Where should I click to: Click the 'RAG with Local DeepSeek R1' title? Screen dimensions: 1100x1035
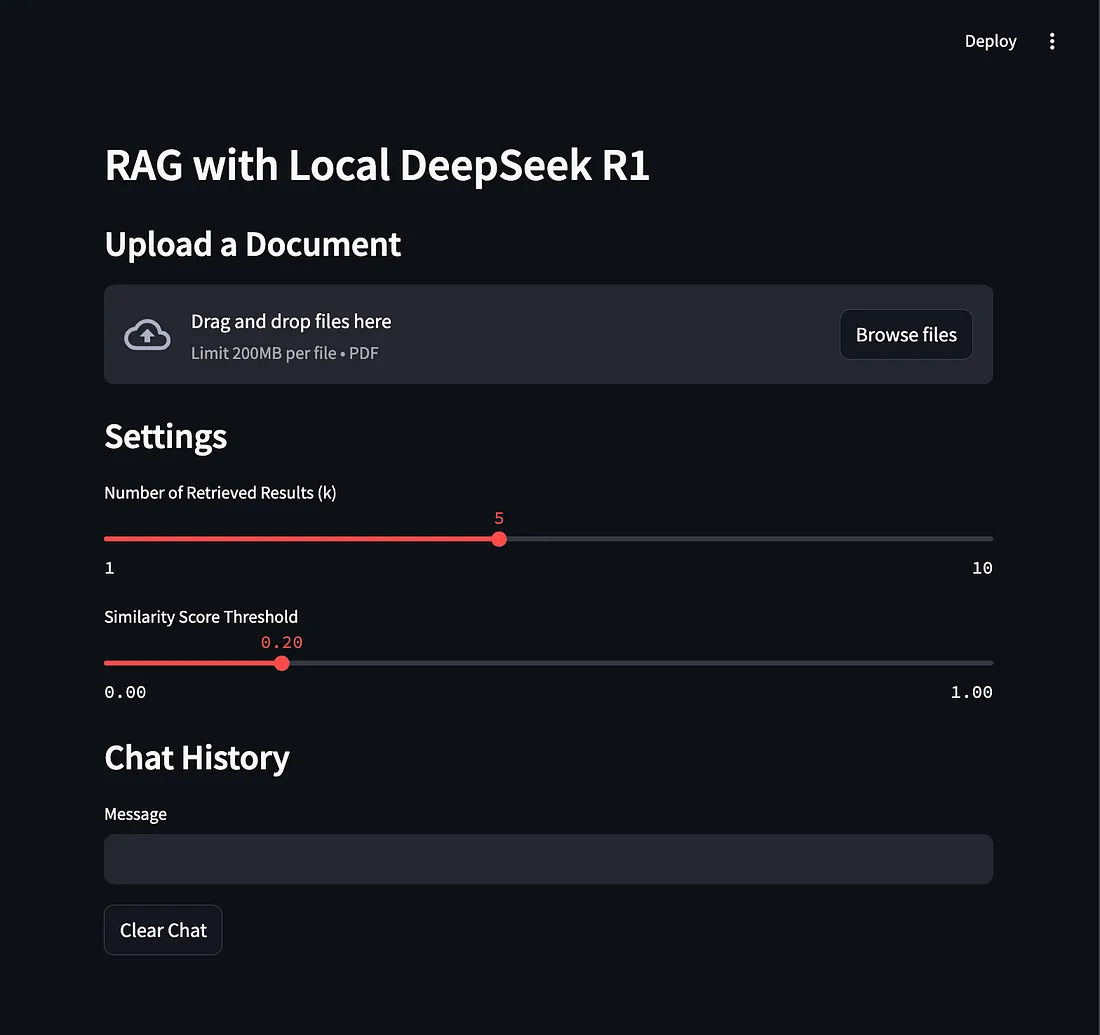(377, 166)
